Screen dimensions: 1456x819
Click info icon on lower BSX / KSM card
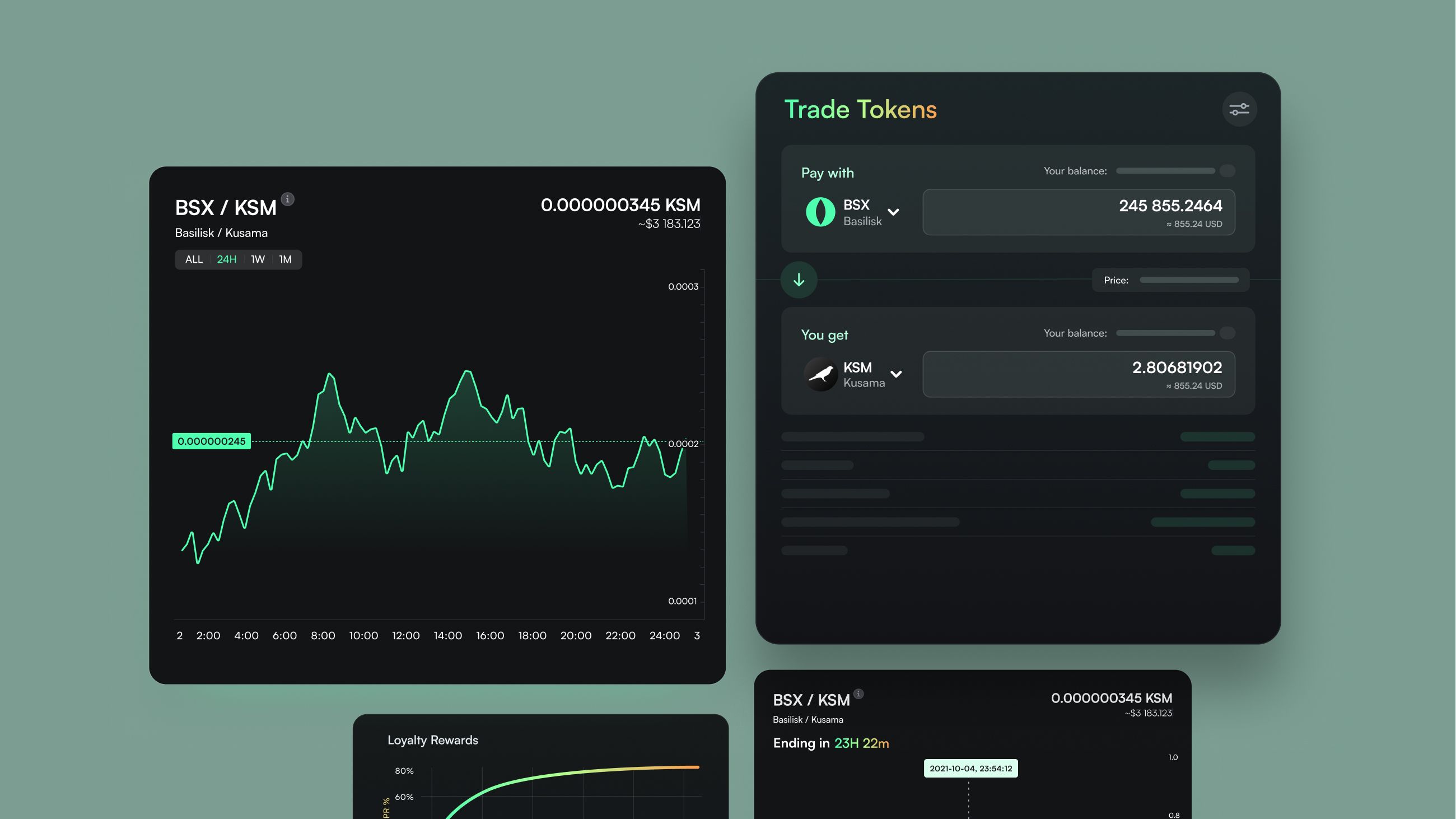[858, 694]
